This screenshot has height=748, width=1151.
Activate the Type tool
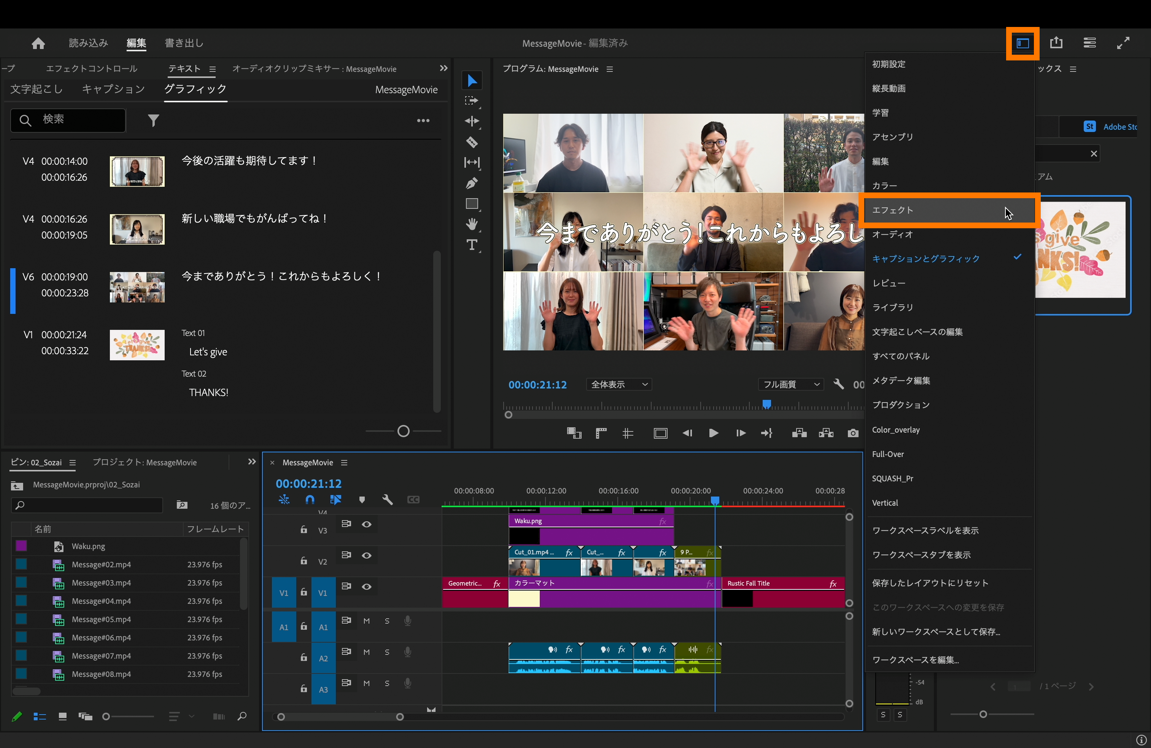472,245
